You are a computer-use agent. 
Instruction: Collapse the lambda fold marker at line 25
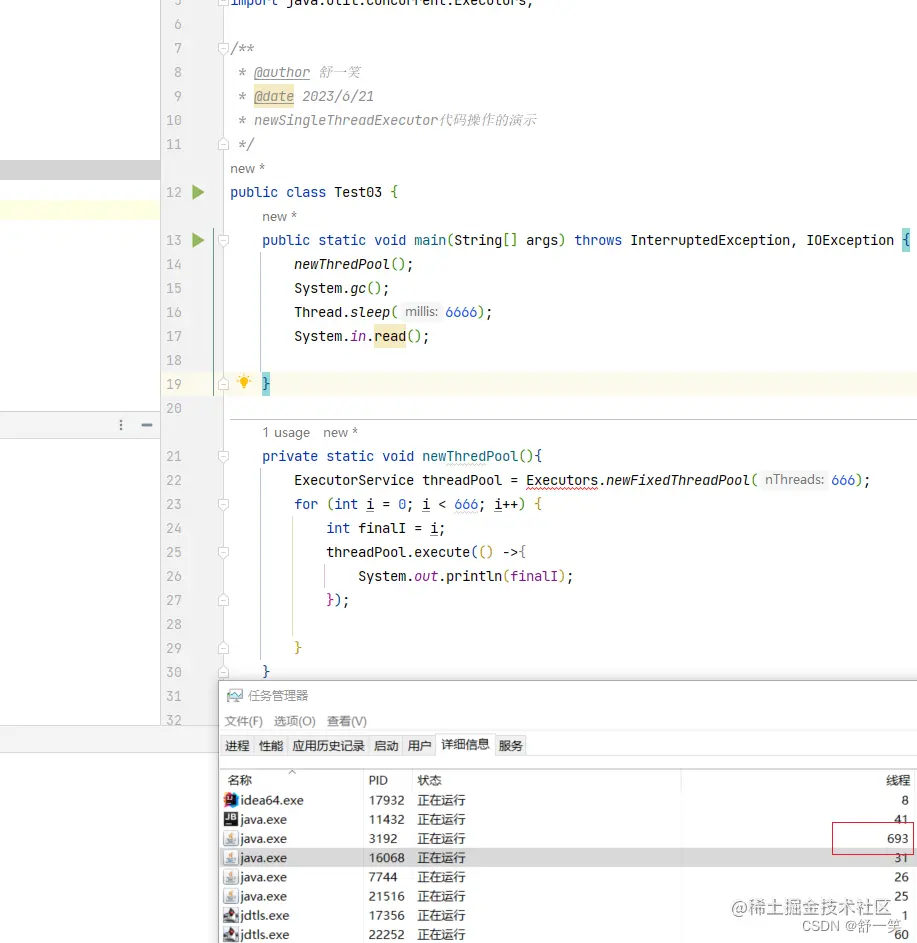[223, 552]
